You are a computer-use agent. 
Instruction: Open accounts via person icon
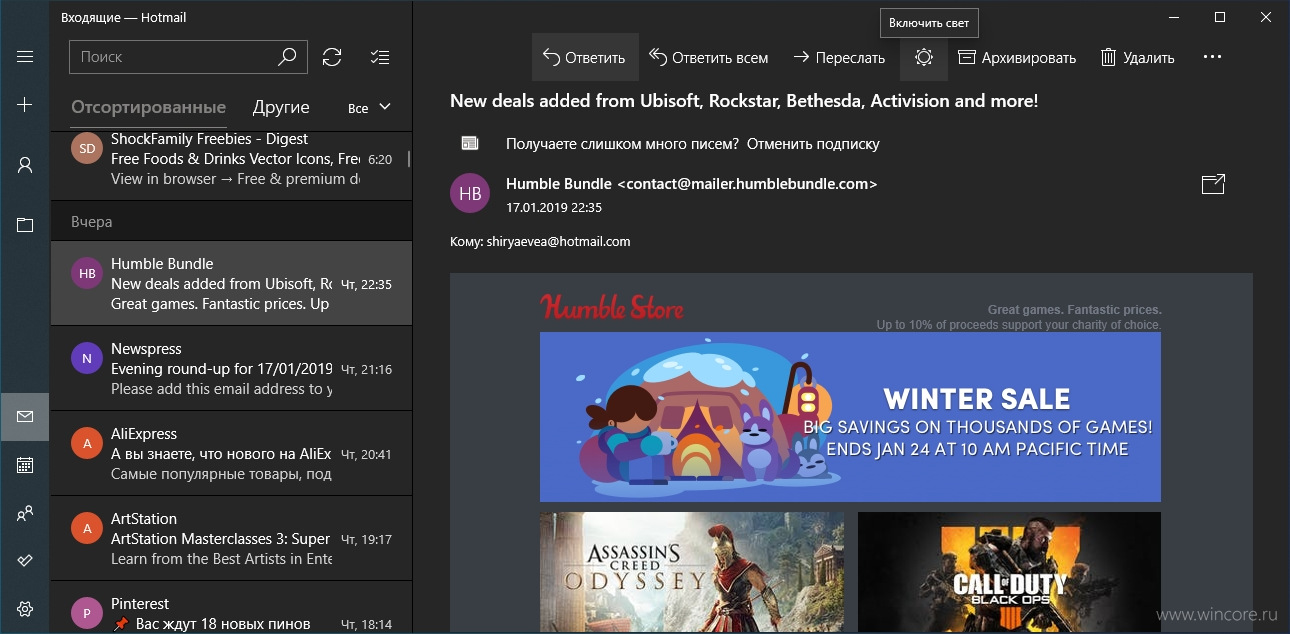(x=25, y=165)
